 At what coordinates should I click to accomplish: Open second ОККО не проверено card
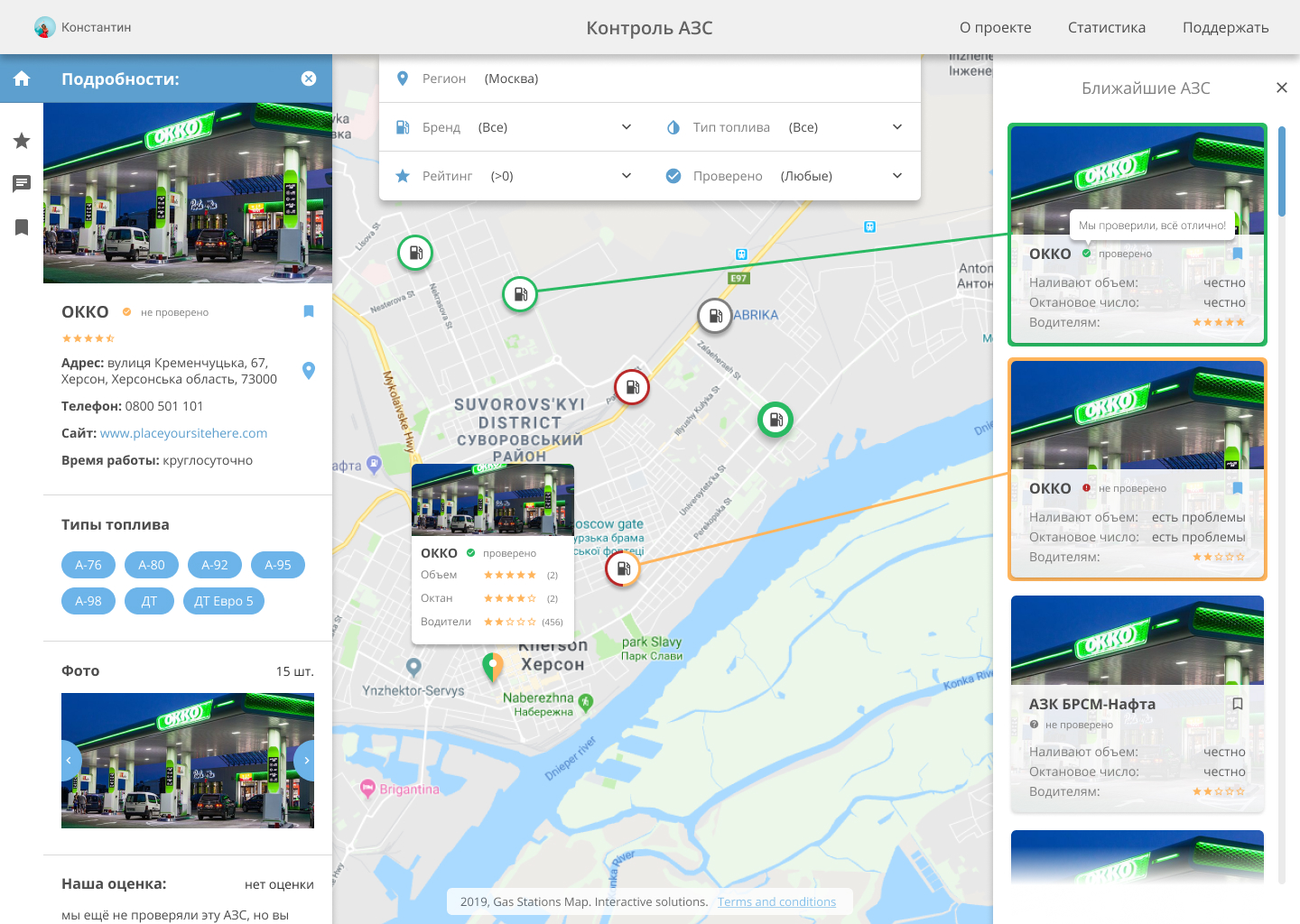click(1137, 469)
